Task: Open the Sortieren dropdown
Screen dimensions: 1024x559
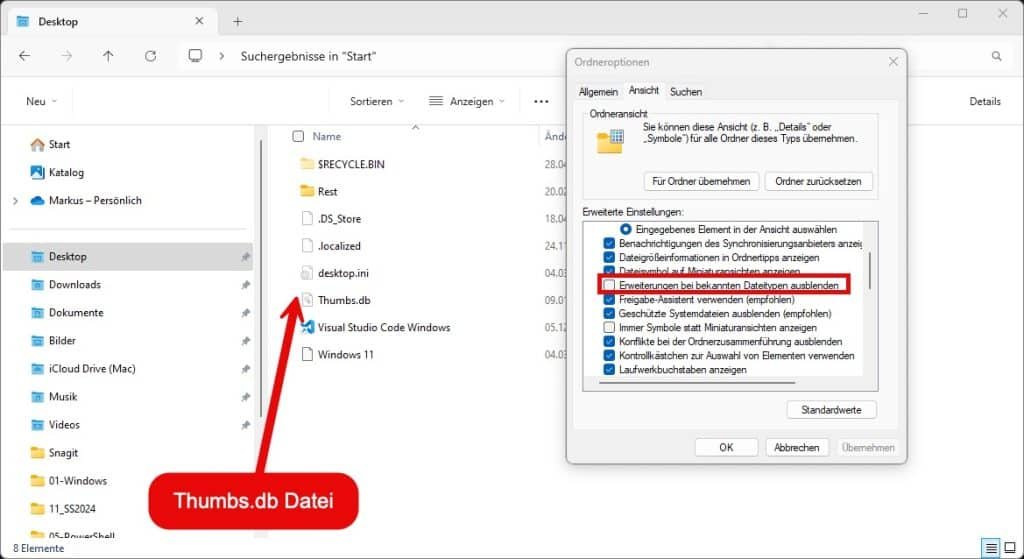Action: (377, 101)
